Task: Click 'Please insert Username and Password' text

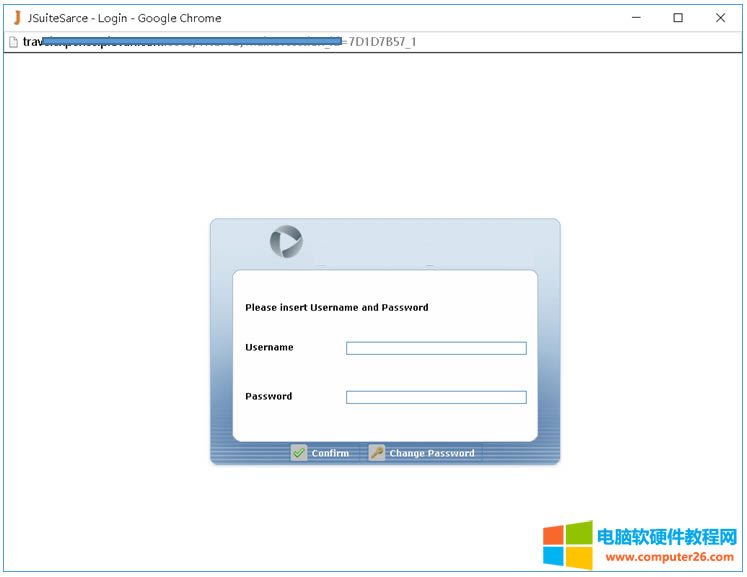Action: [x=337, y=307]
